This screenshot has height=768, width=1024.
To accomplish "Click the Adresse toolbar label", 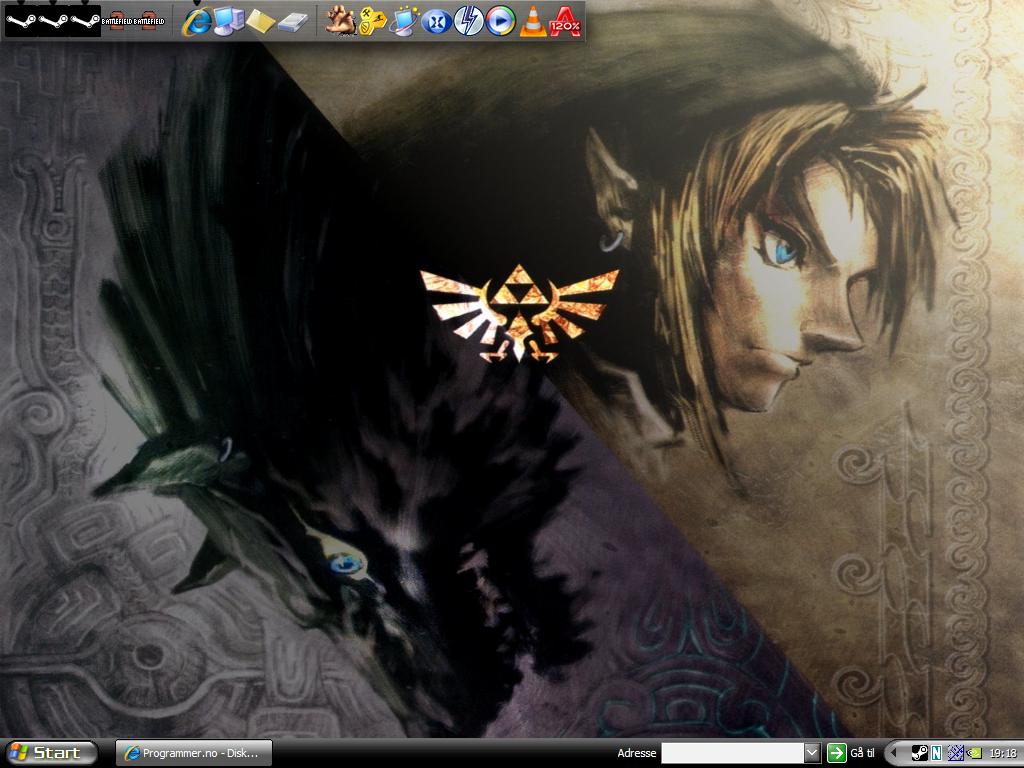I will [x=637, y=753].
